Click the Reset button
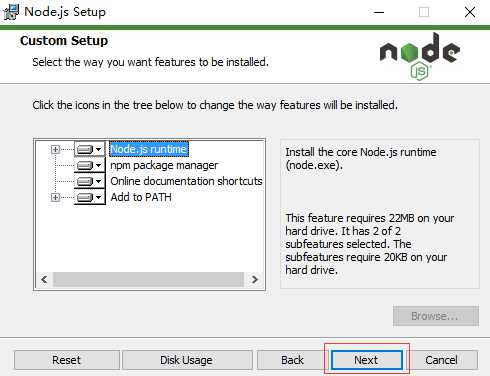Viewport: 490px width, 376px height. click(67, 360)
